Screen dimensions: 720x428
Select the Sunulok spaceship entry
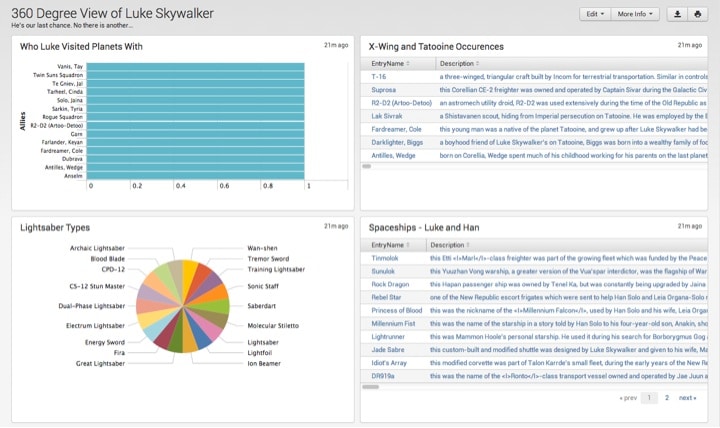383,271
